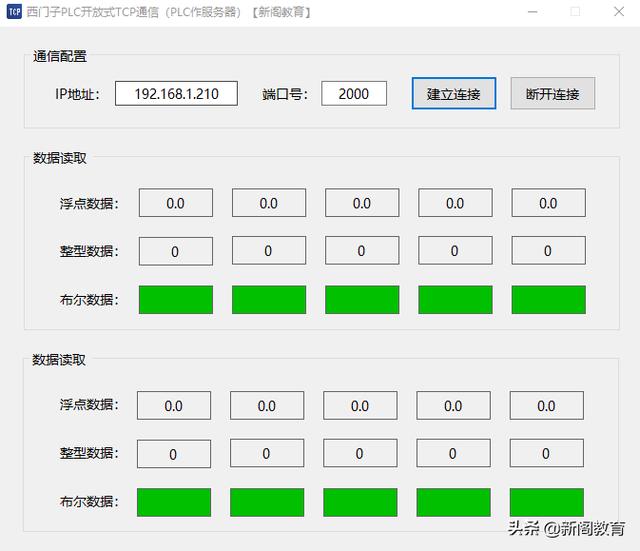Screen dimensions: 640x551
Task: Select first 整型数据 box in lower group
Action: (x=174, y=454)
